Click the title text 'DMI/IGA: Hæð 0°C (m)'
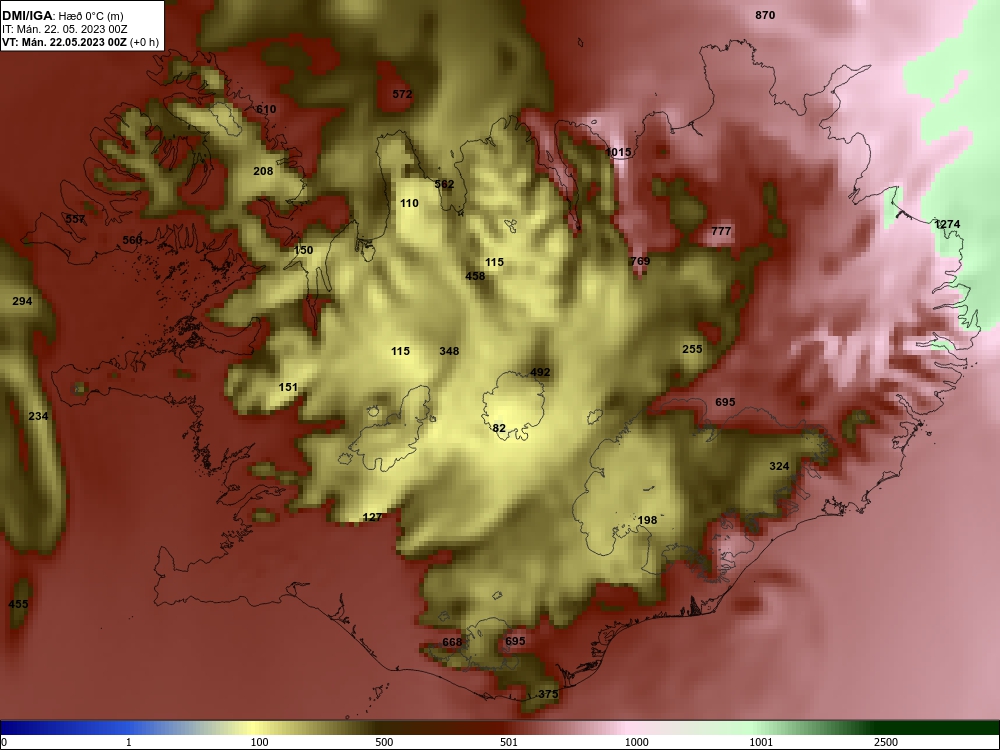 61,16
